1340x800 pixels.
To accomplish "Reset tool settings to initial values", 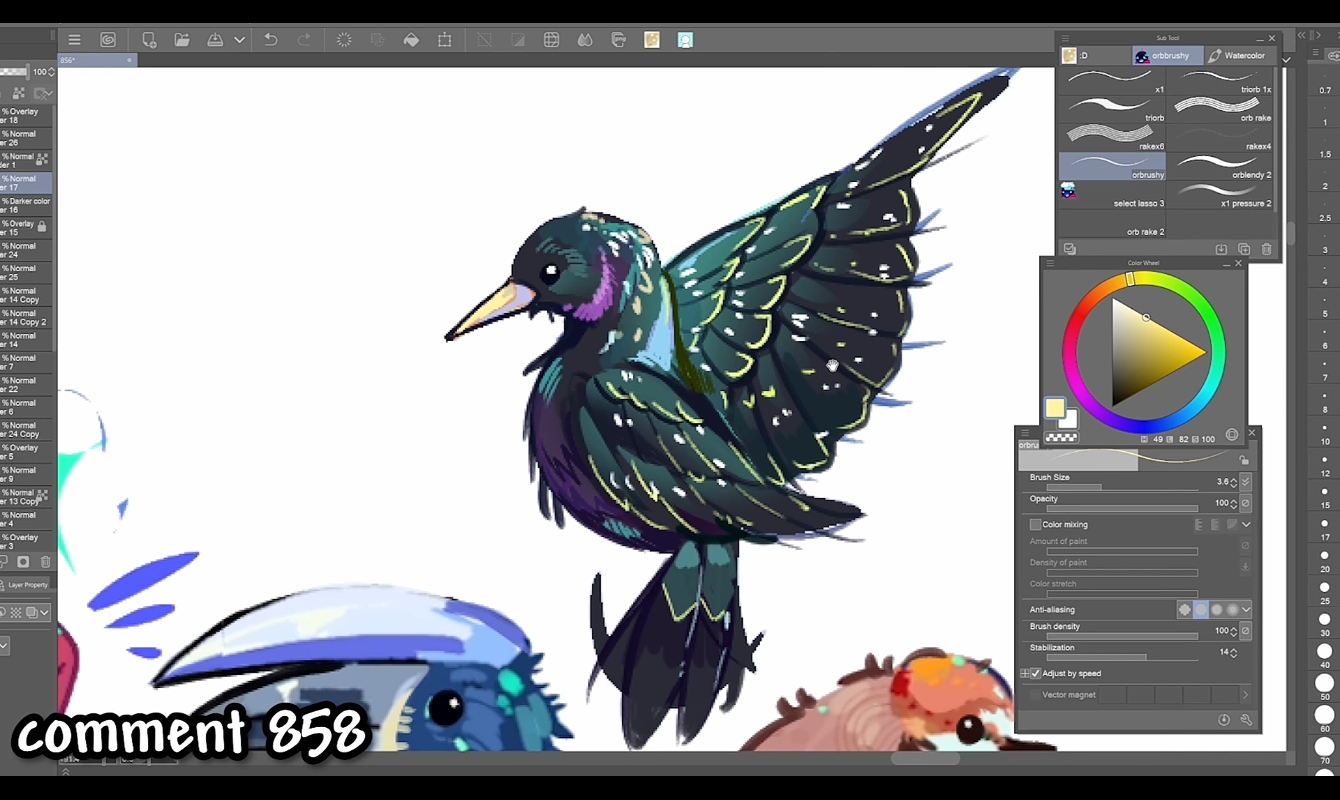I will pyautogui.click(x=1224, y=720).
